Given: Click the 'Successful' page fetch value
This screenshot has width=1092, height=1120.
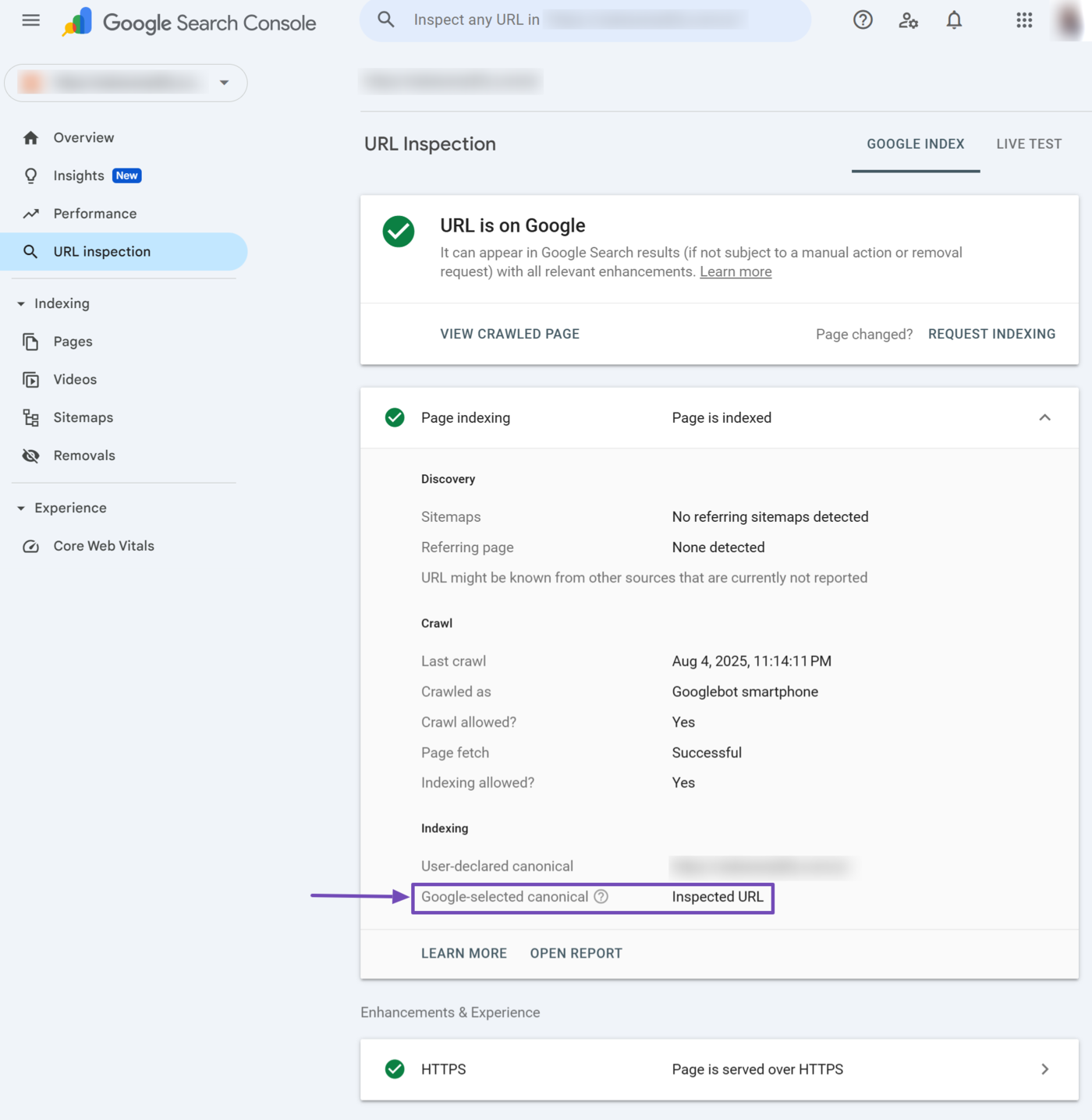Looking at the screenshot, I should [707, 753].
